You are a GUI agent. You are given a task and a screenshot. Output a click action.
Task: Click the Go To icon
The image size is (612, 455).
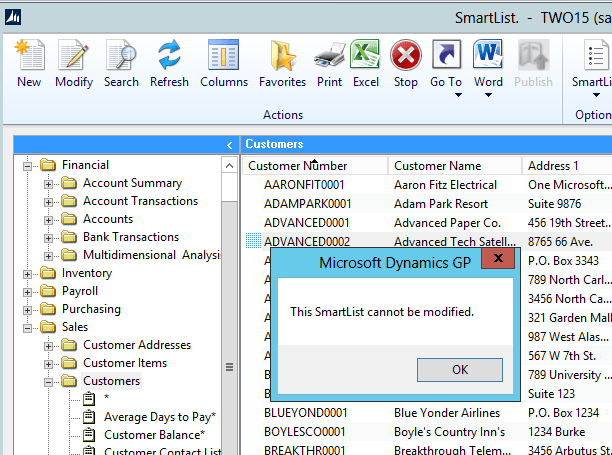(x=446, y=55)
